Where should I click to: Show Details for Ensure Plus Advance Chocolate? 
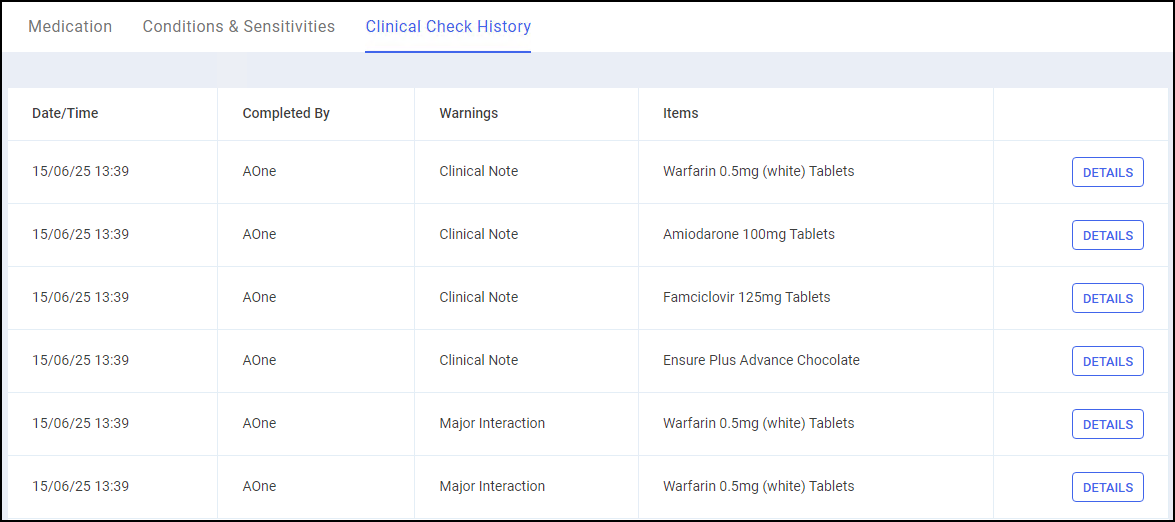click(1107, 361)
